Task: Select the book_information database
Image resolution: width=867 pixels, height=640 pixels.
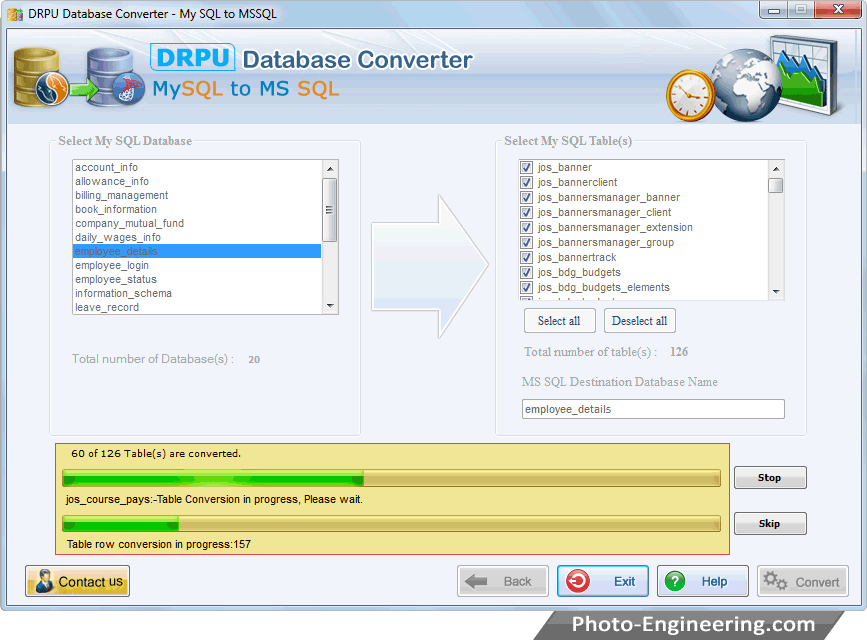Action: (197, 209)
